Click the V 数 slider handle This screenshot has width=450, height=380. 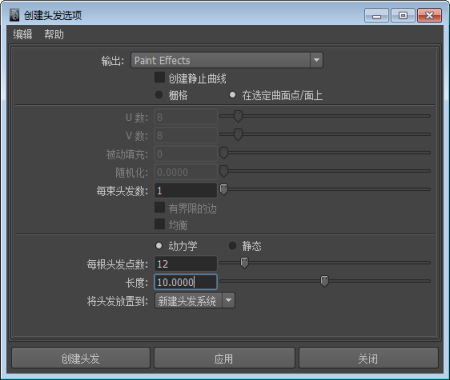tap(238, 134)
